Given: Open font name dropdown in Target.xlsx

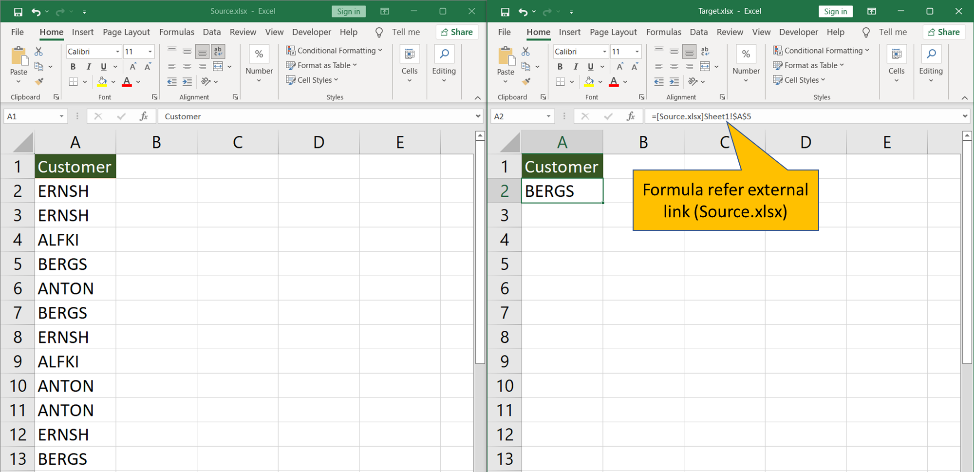Looking at the screenshot, I should click(x=604, y=52).
